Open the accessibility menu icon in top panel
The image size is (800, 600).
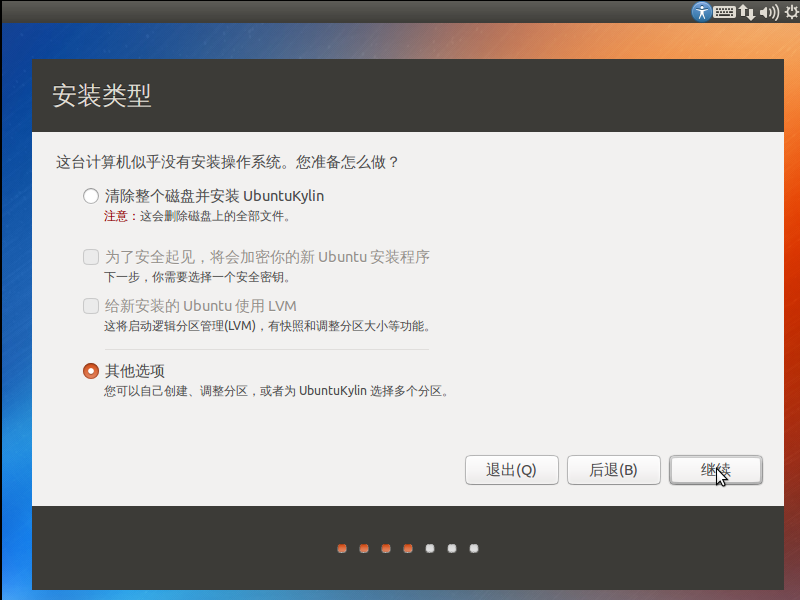click(702, 11)
